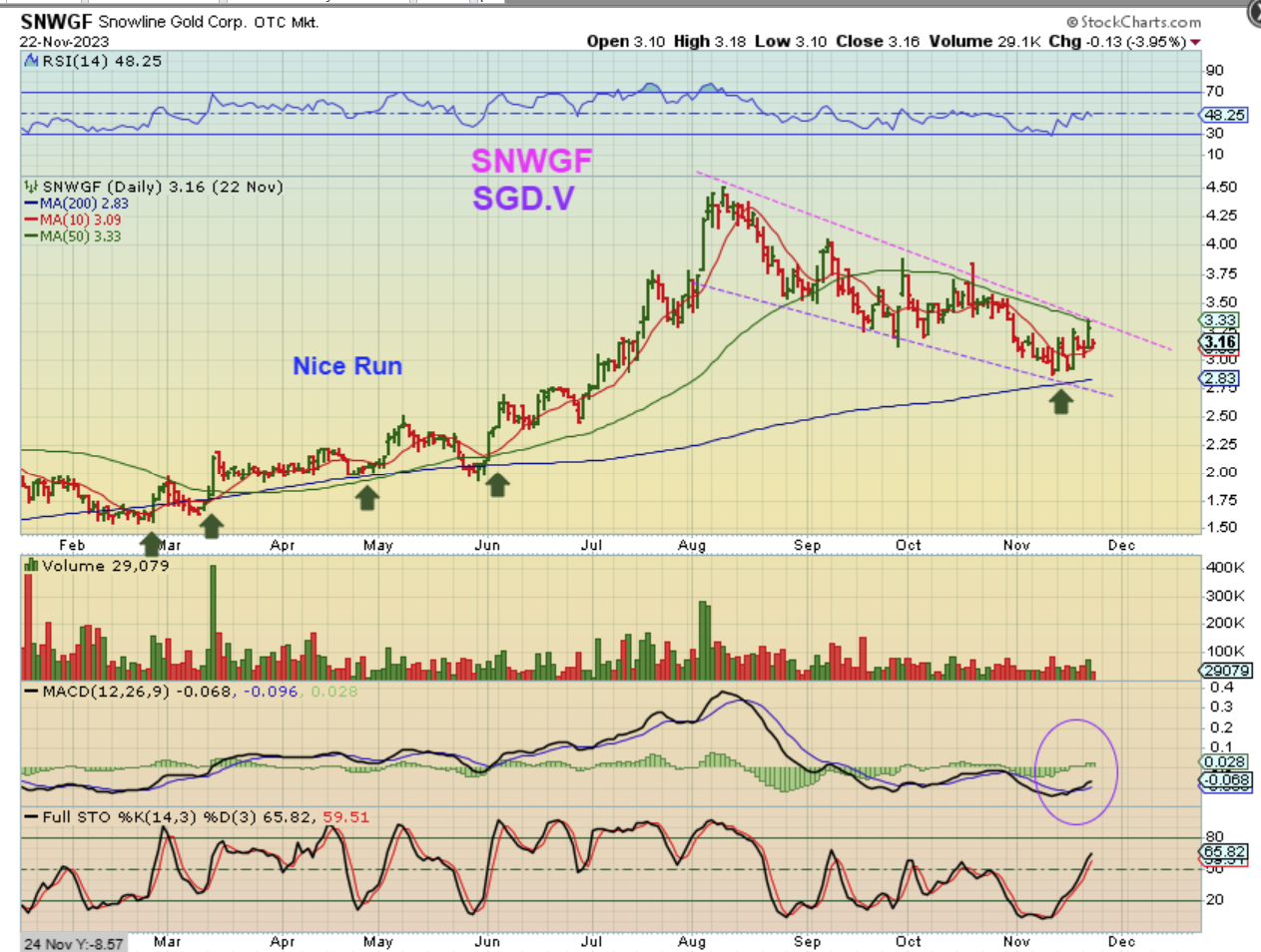Click the RSI(14) 48.25 indicator label

tap(101, 61)
